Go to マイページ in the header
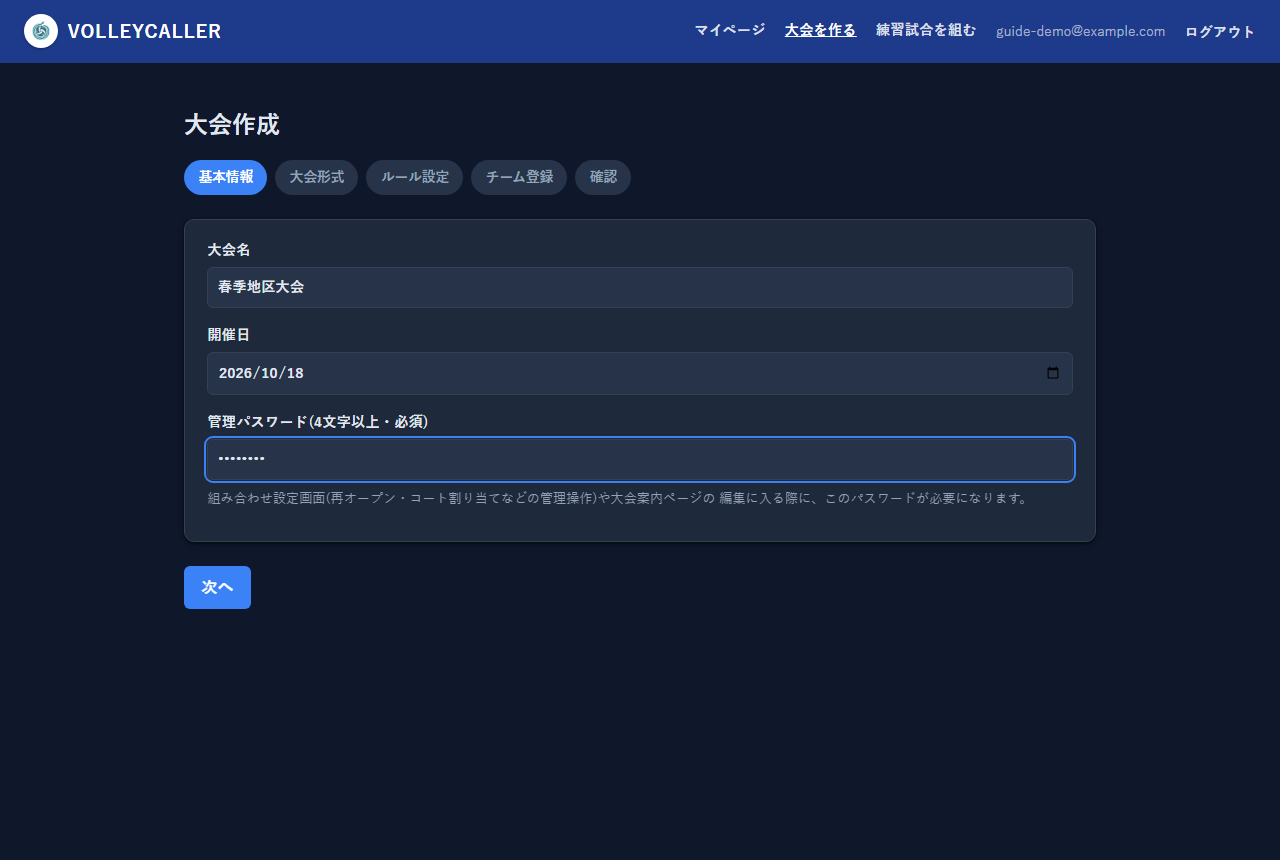The image size is (1280, 860). (730, 30)
